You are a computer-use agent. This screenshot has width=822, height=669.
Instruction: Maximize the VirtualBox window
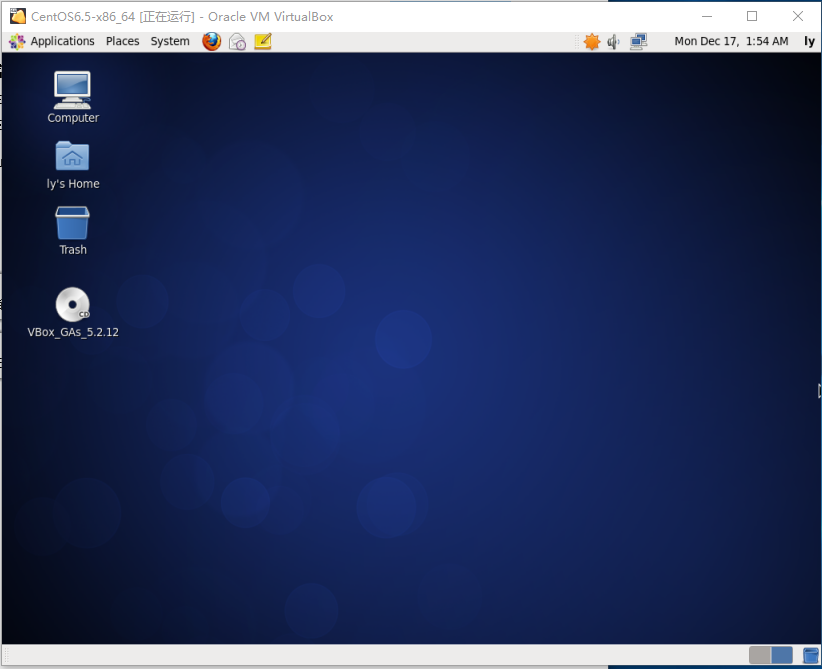pos(752,16)
